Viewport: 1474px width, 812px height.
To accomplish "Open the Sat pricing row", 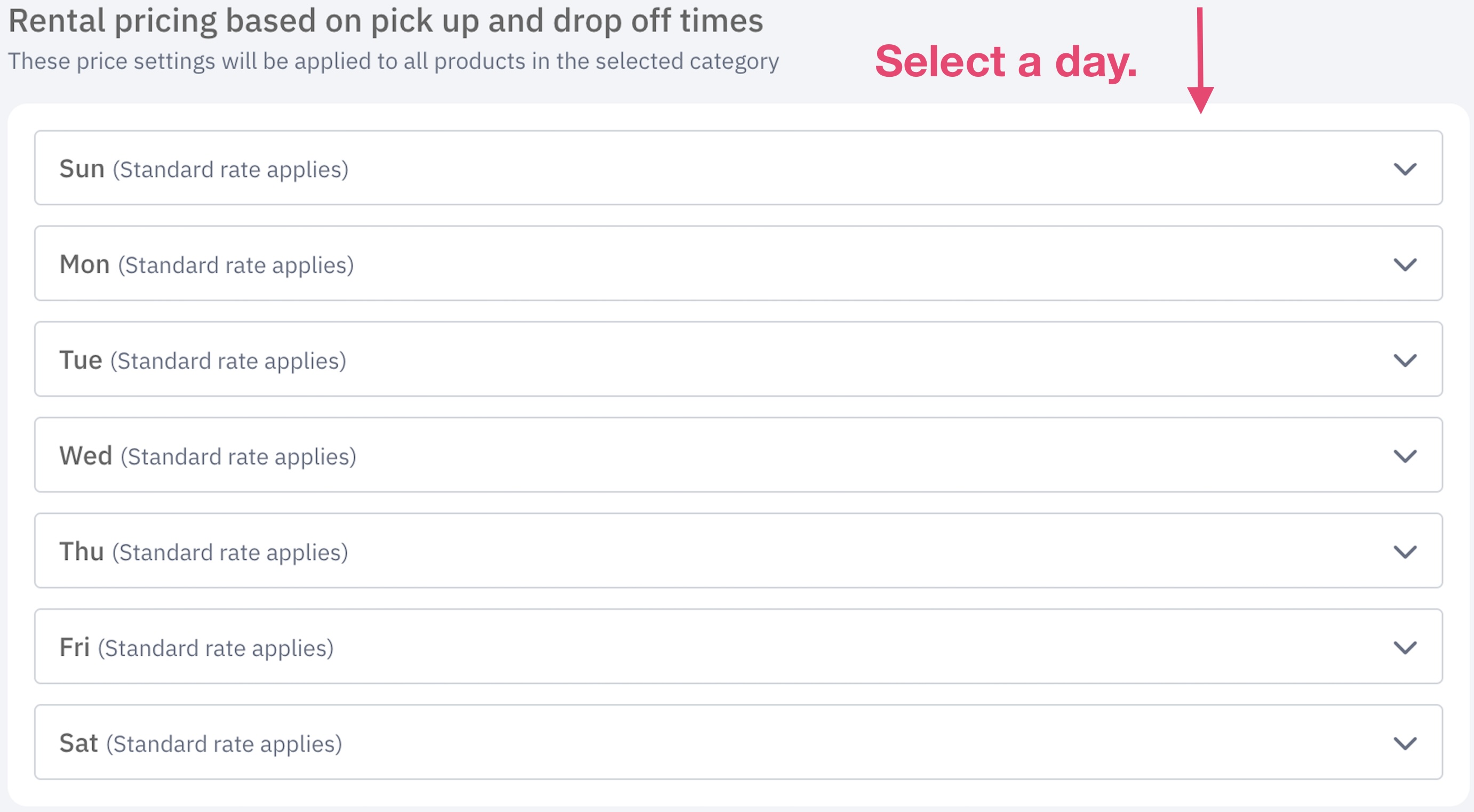I will coord(738,742).
